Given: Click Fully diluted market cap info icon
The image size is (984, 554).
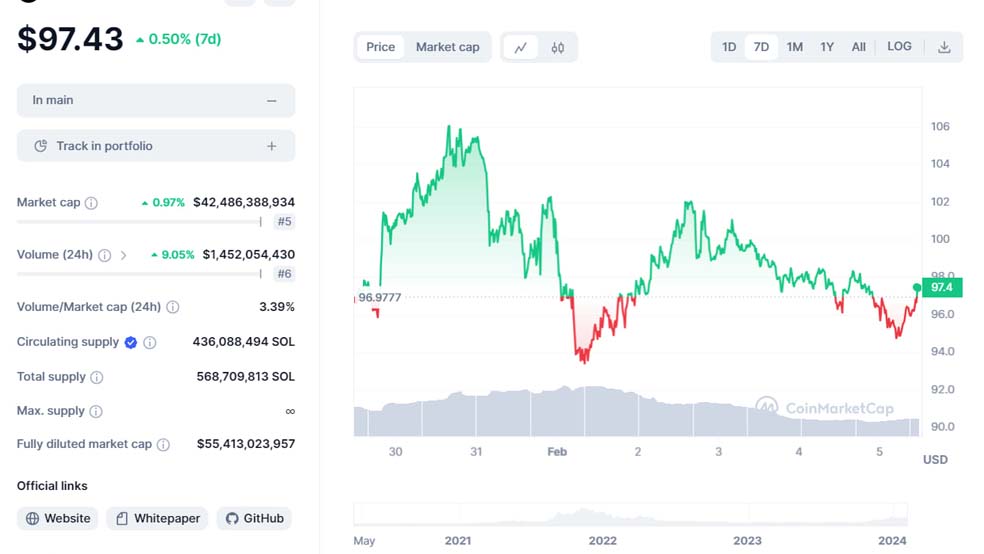Looking at the screenshot, I should pyautogui.click(x=163, y=444).
